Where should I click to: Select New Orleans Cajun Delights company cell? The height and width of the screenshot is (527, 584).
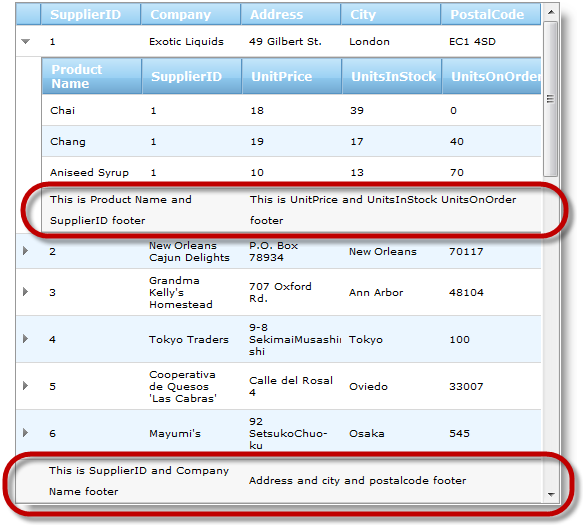tap(191, 251)
